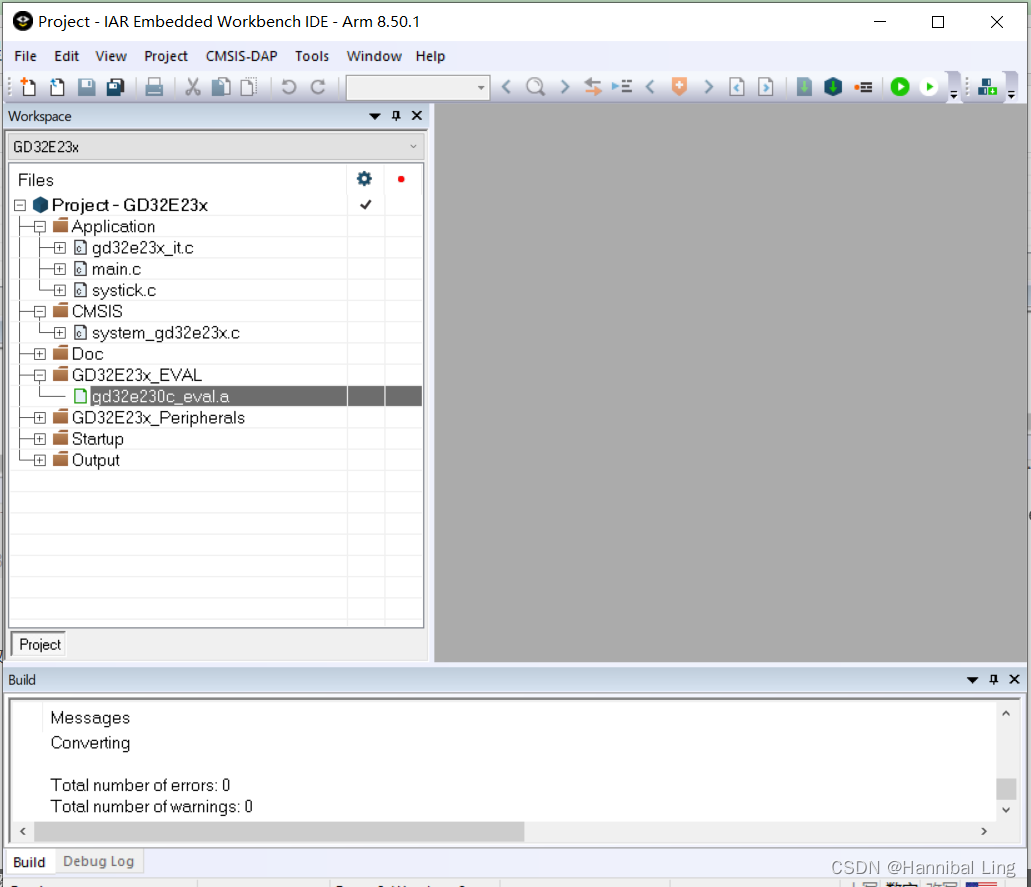Click Previous Bookmark arrow left of bookmark icon

click(650, 87)
